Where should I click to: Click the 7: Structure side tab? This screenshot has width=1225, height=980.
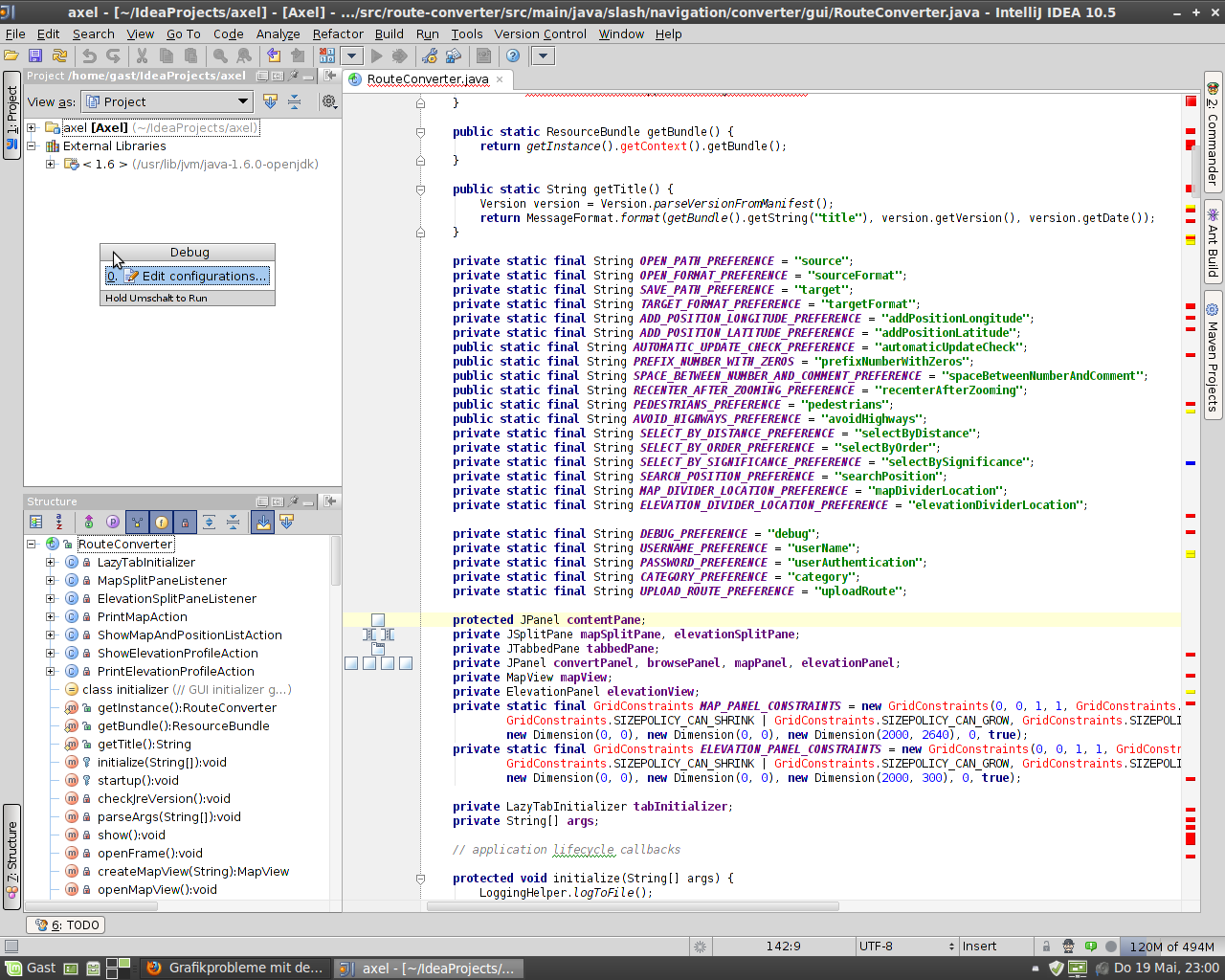(x=11, y=856)
